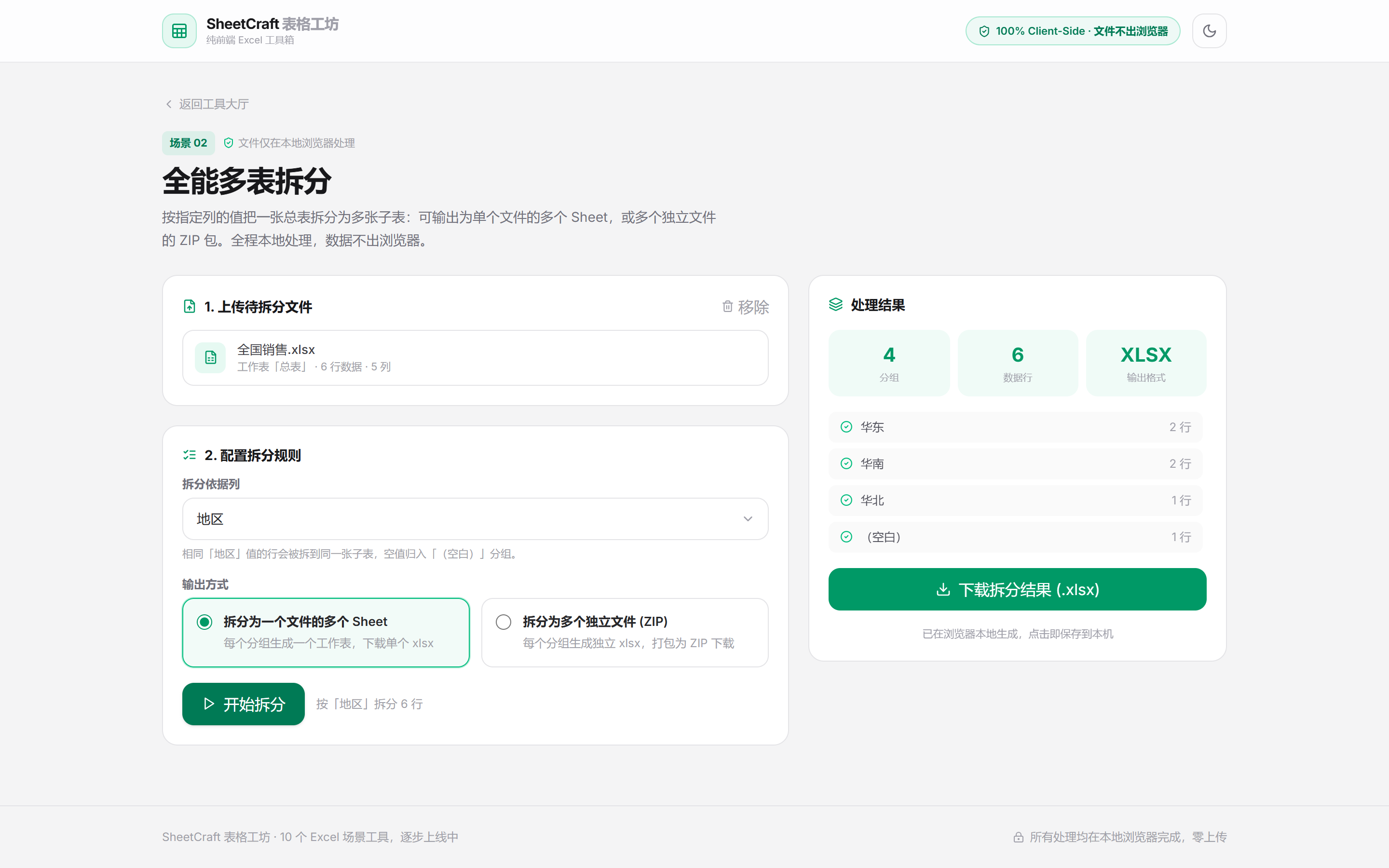Click the 6 数据行 stat card
This screenshot has width=1389, height=868.
[x=1017, y=363]
